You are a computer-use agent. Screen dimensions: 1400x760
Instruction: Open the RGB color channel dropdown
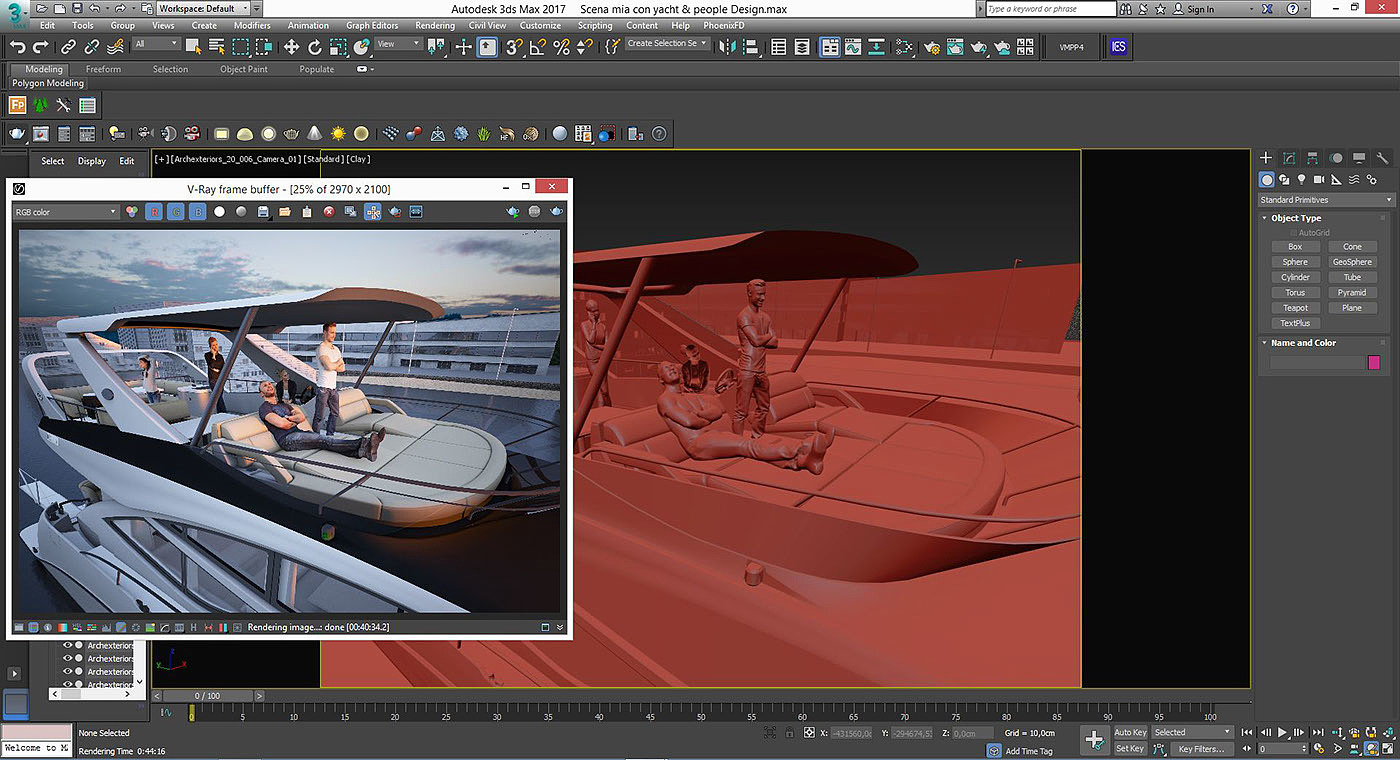(x=66, y=212)
